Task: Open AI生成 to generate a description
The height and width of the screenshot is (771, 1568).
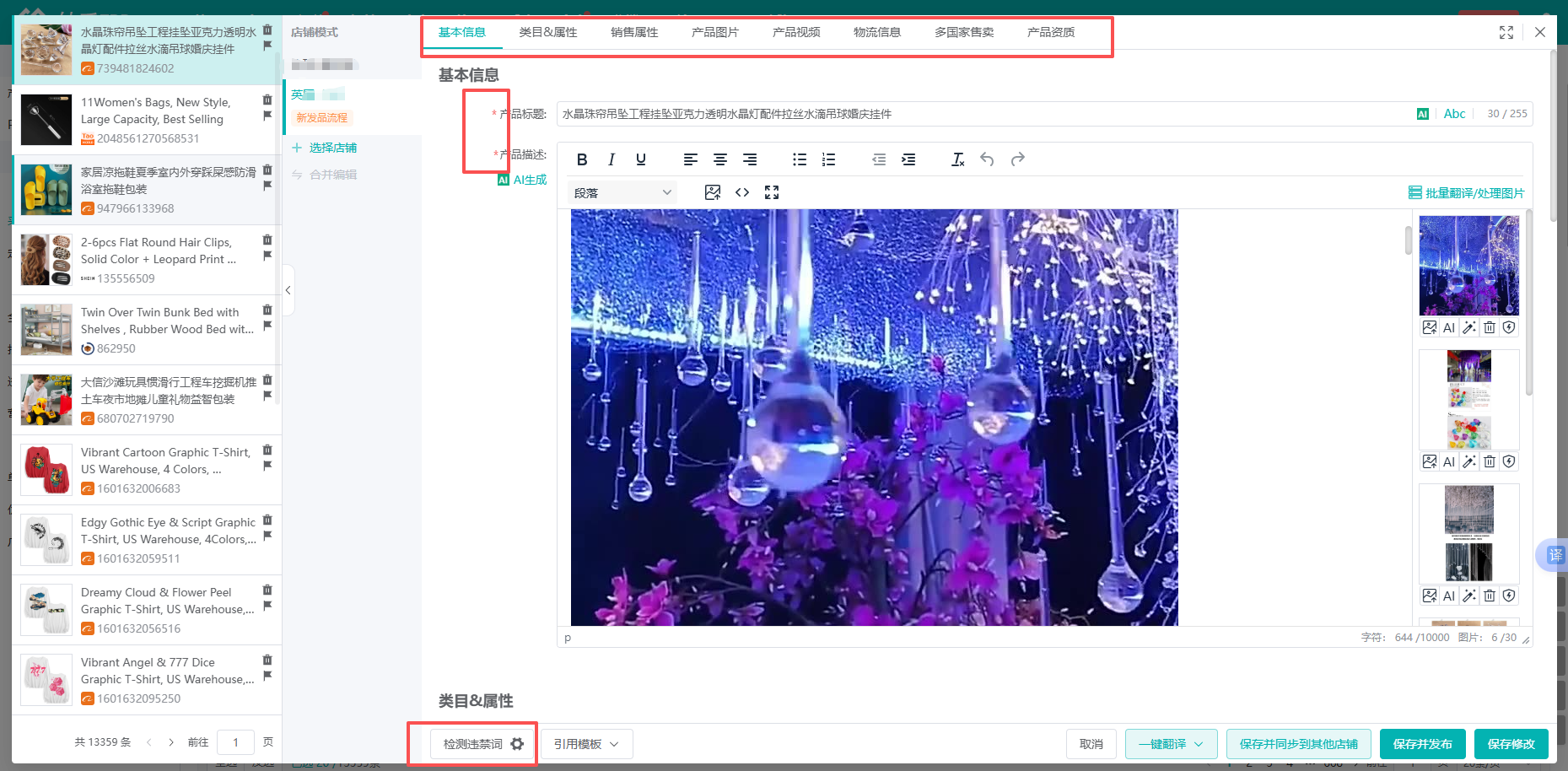Action: (x=523, y=179)
